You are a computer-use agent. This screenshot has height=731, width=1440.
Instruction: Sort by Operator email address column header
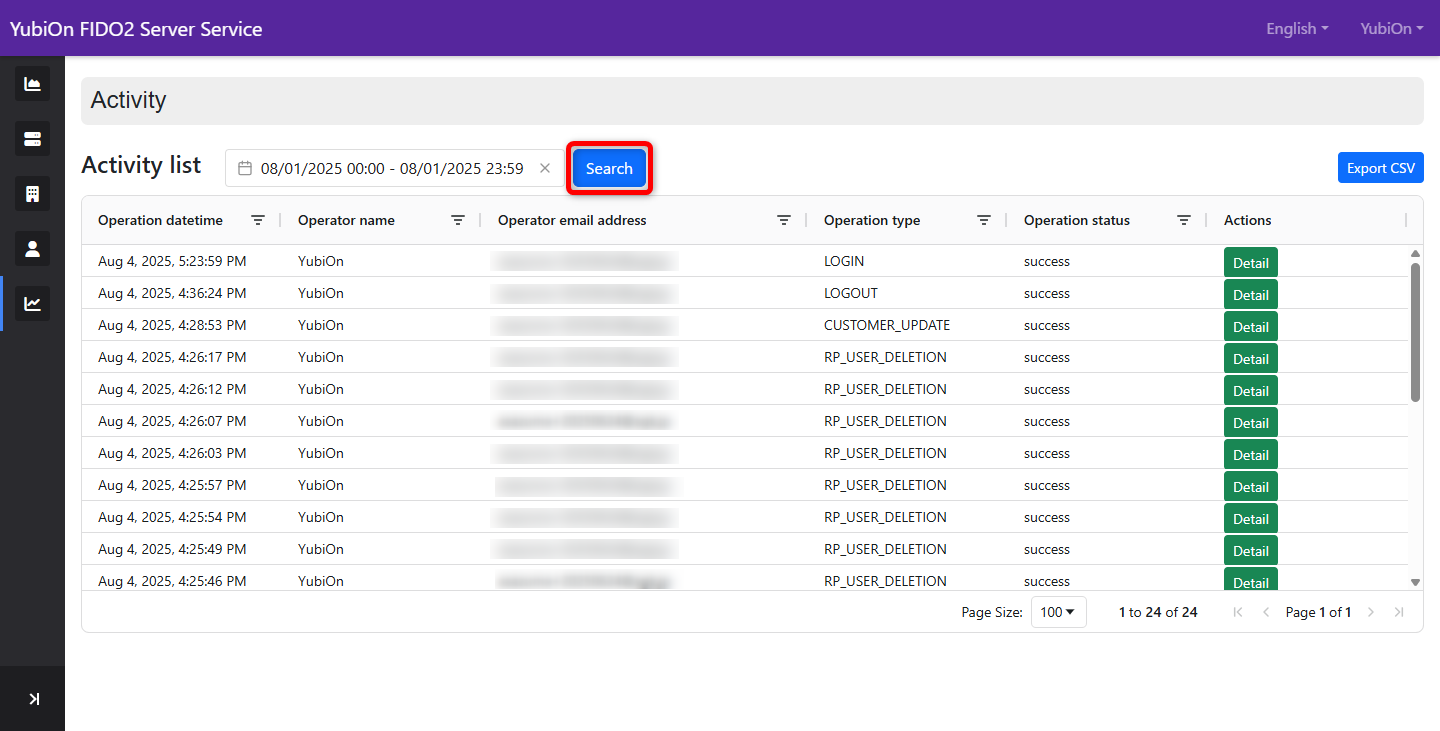[572, 220]
